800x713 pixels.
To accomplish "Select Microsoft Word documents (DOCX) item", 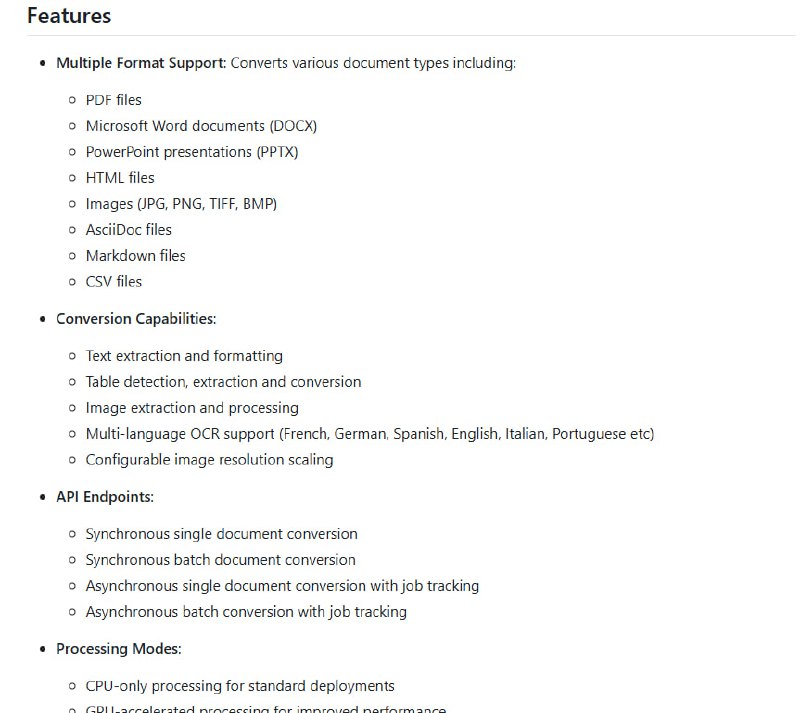I will pyautogui.click(x=201, y=126).
